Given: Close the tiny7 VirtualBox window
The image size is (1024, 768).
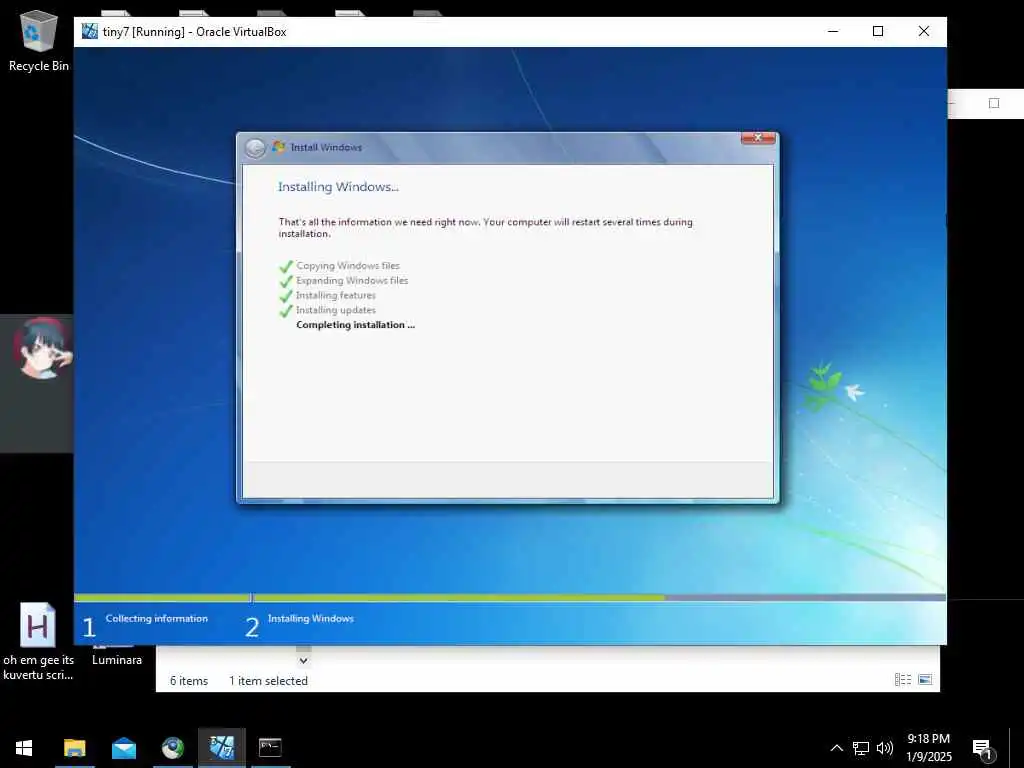Looking at the screenshot, I should click(x=923, y=31).
